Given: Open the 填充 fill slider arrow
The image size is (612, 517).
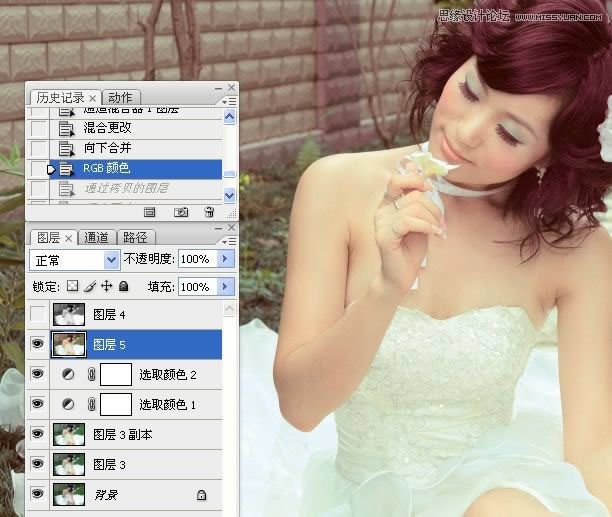Looking at the screenshot, I should pyautogui.click(x=225, y=287).
